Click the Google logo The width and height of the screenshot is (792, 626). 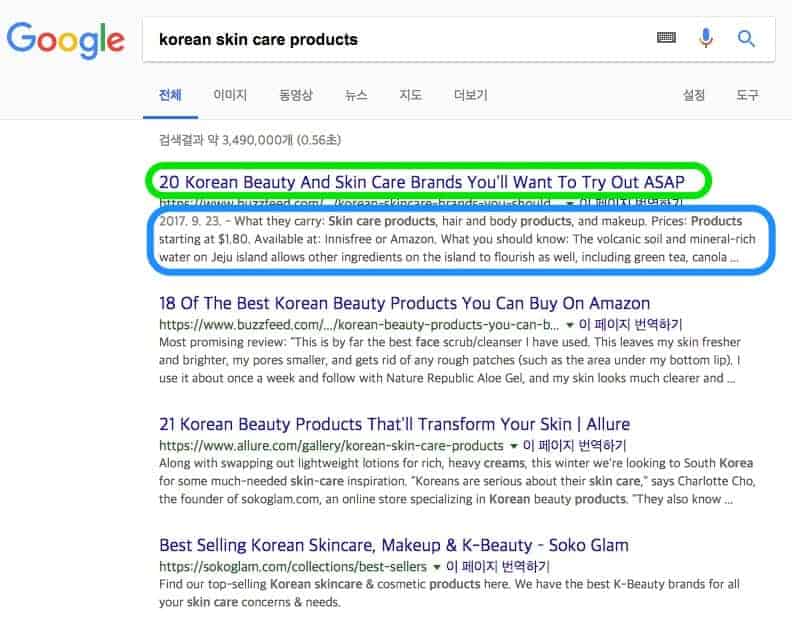pyautogui.click(x=66, y=40)
